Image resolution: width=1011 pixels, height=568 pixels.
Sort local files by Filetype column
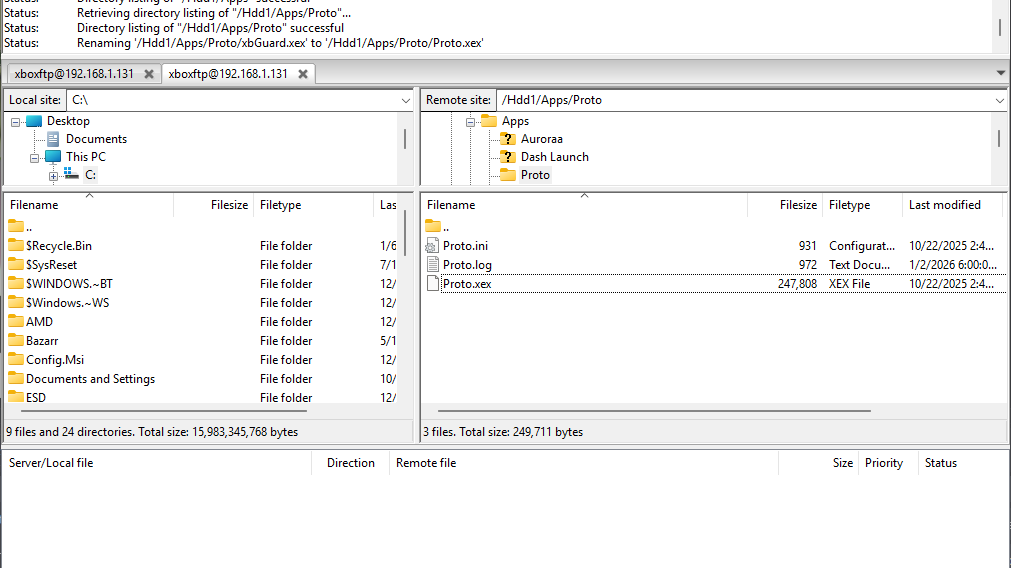click(313, 205)
